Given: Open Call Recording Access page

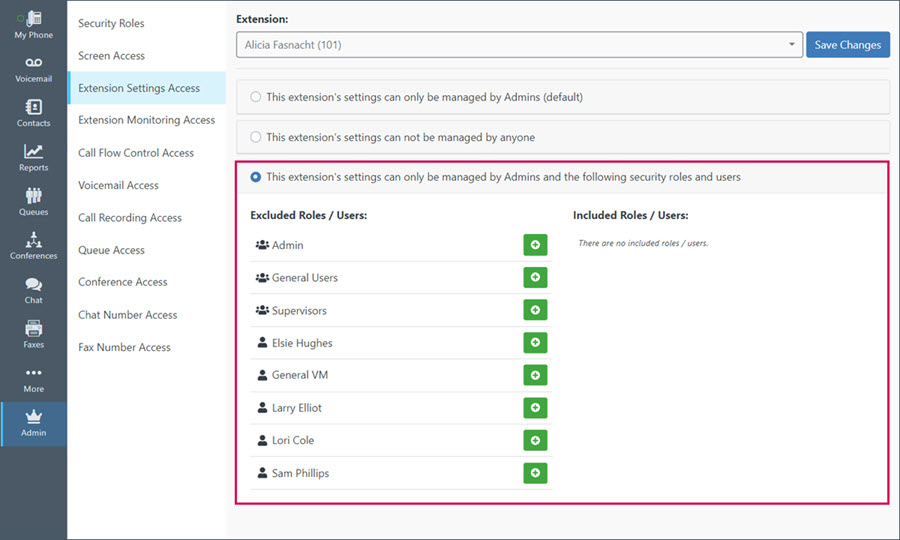Looking at the screenshot, I should tap(130, 217).
